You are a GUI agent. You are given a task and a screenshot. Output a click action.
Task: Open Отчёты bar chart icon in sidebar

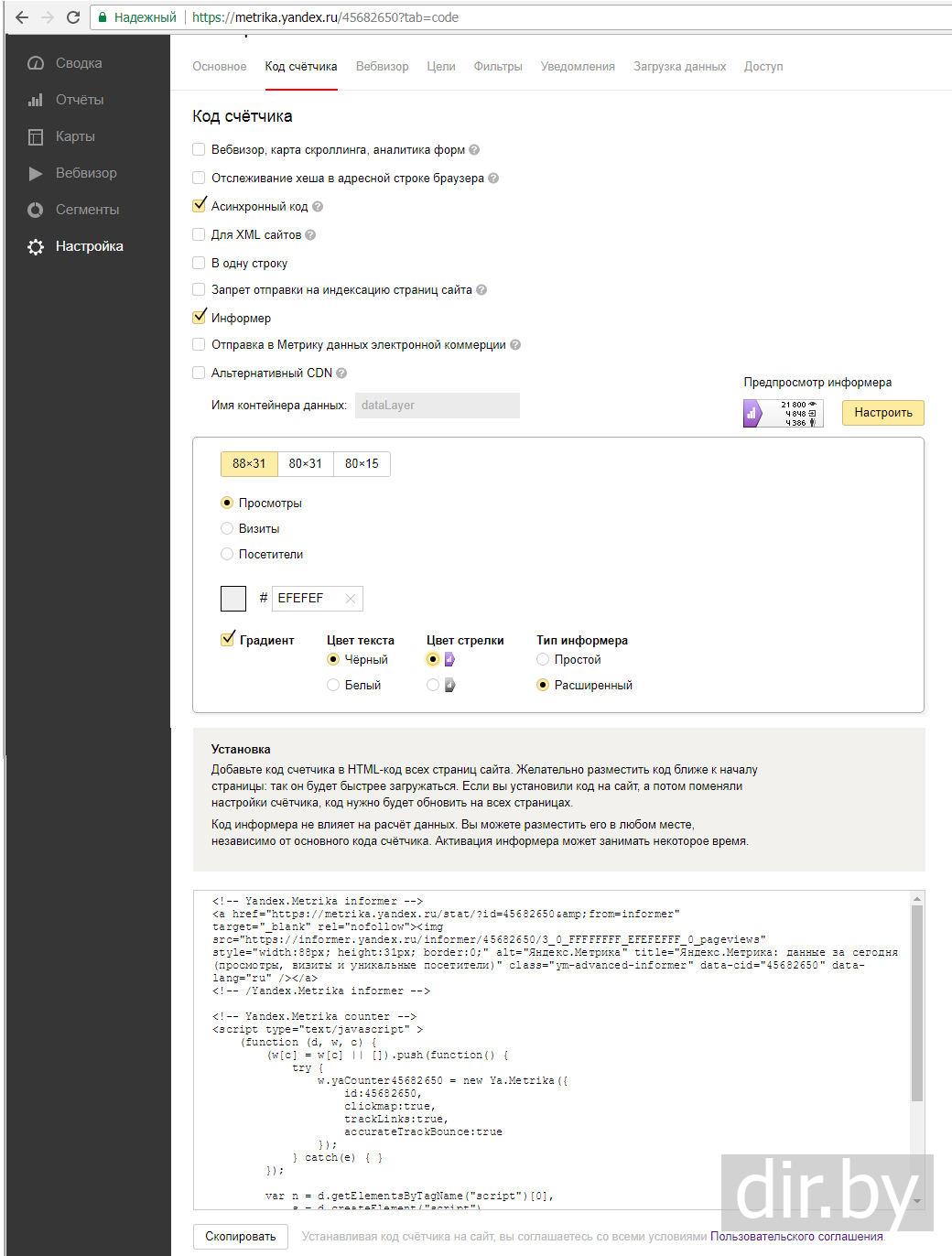tap(36, 100)
